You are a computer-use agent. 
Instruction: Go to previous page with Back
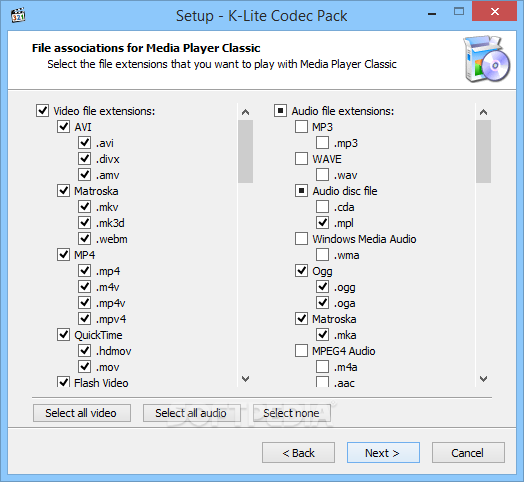pyautogui.click(x=298, y=453)
